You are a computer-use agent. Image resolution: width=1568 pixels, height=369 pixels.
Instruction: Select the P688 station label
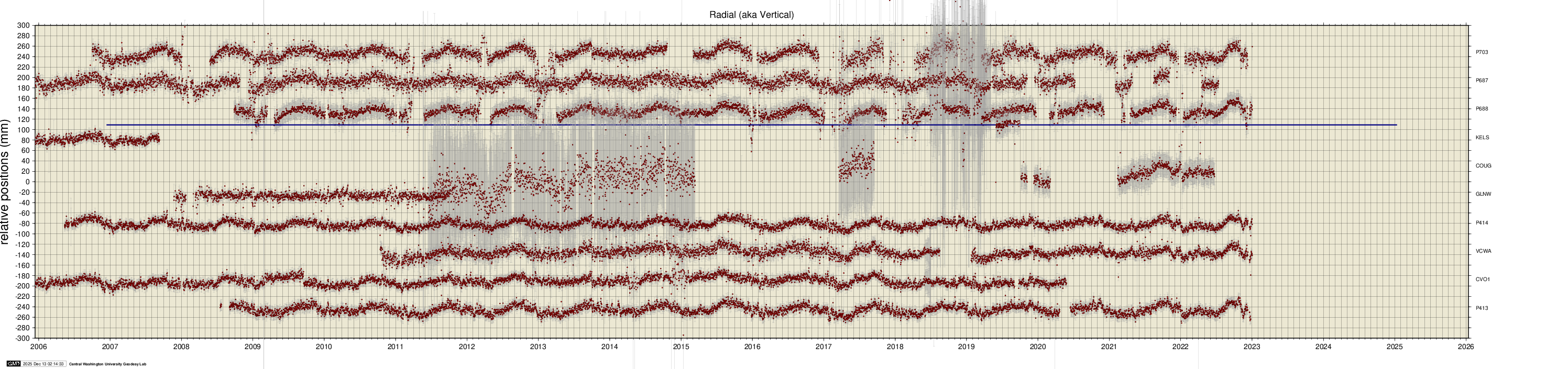[1482, 109]
